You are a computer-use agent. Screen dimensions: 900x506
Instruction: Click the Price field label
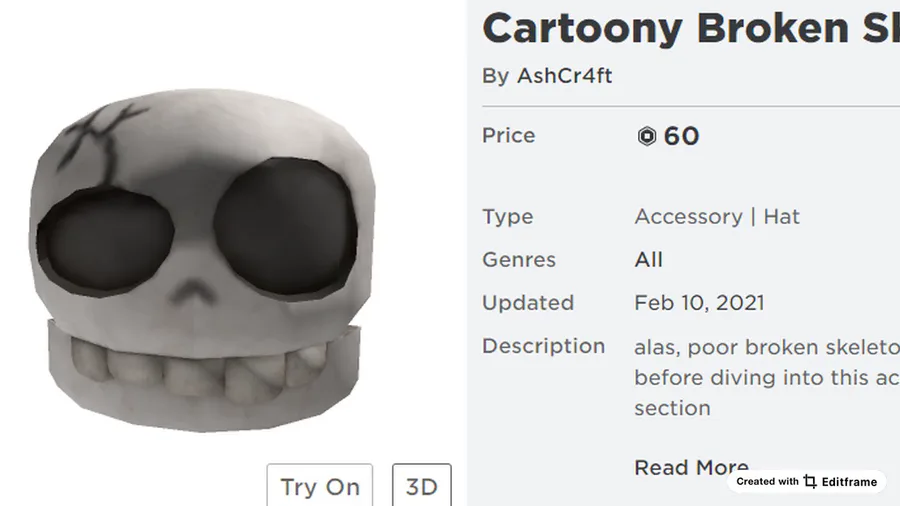(x=509, y=135)
